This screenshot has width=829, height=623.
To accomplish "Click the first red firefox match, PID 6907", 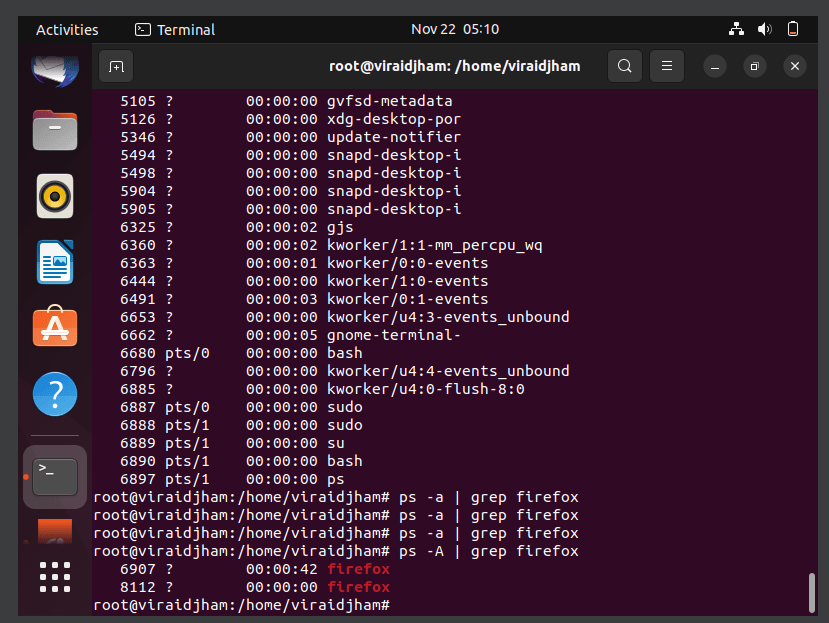I will tap(358, 569).
